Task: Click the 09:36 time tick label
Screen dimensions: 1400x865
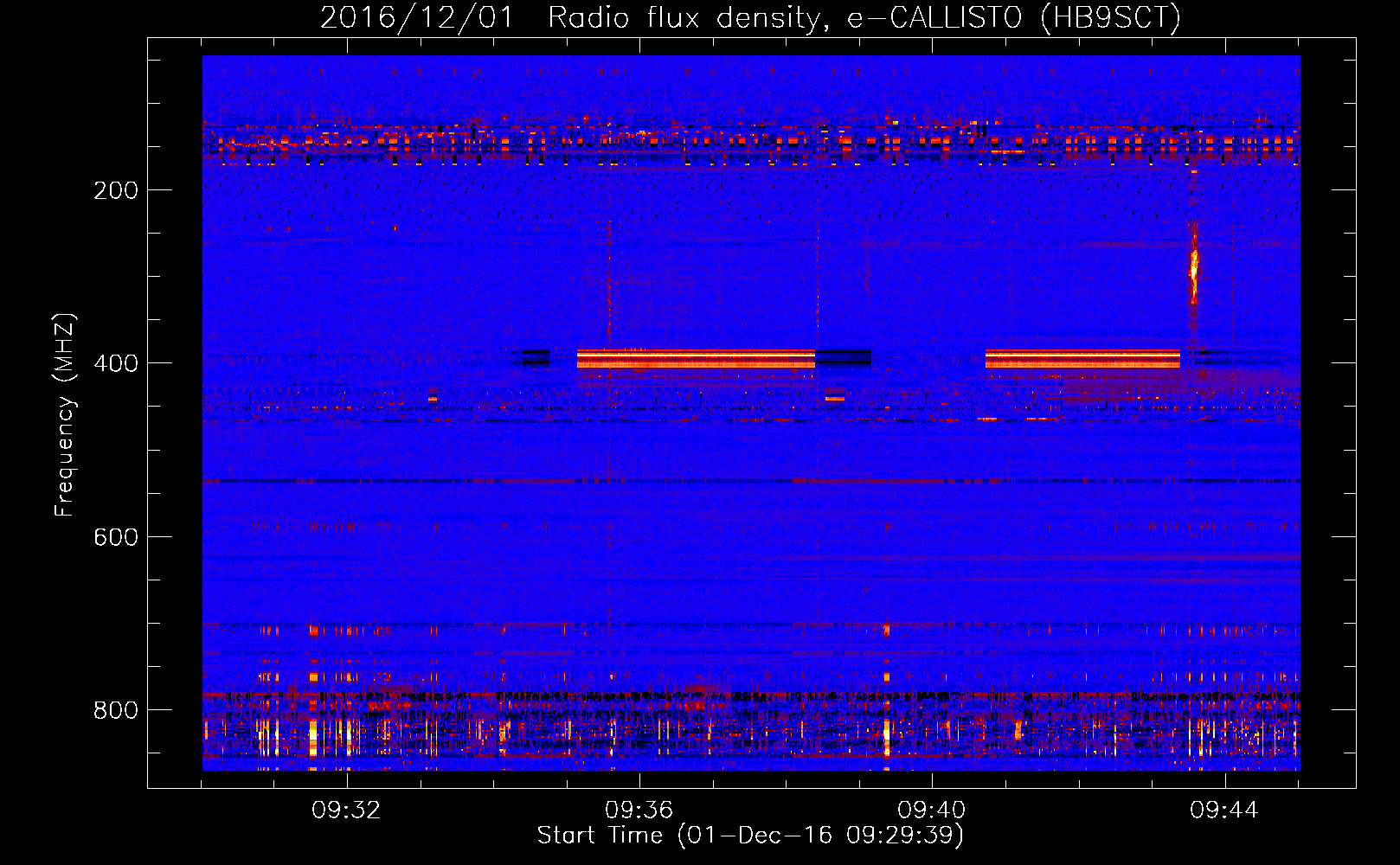Action: (639, 811)
